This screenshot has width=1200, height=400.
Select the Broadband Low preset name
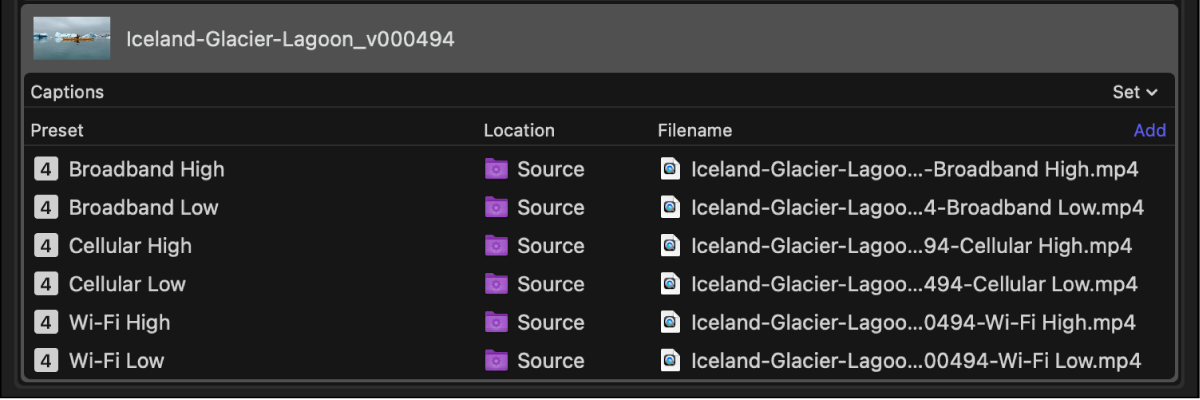tap(143, 207)
